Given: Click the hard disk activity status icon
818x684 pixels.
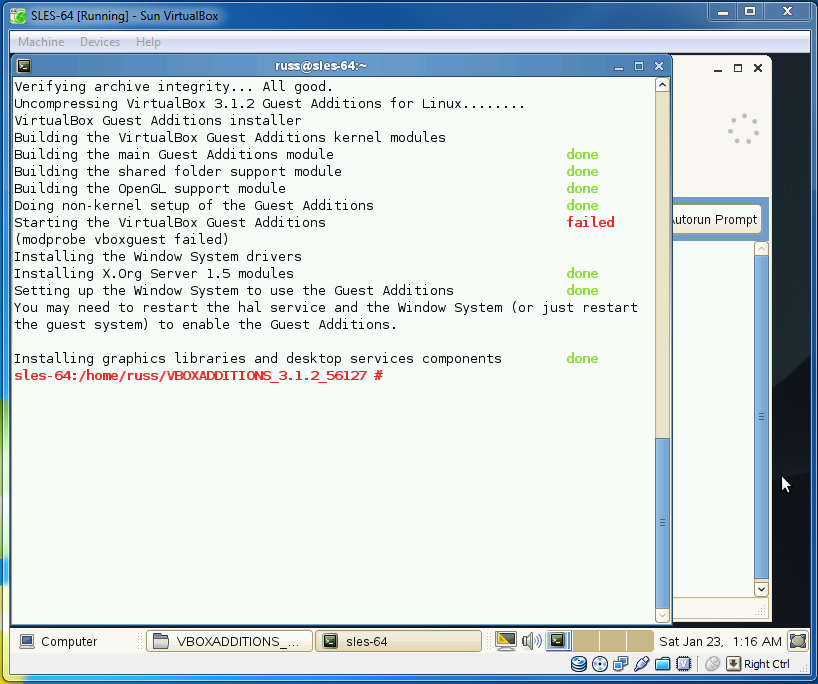Looking at the screenshot, I should [x=579, y=664].
